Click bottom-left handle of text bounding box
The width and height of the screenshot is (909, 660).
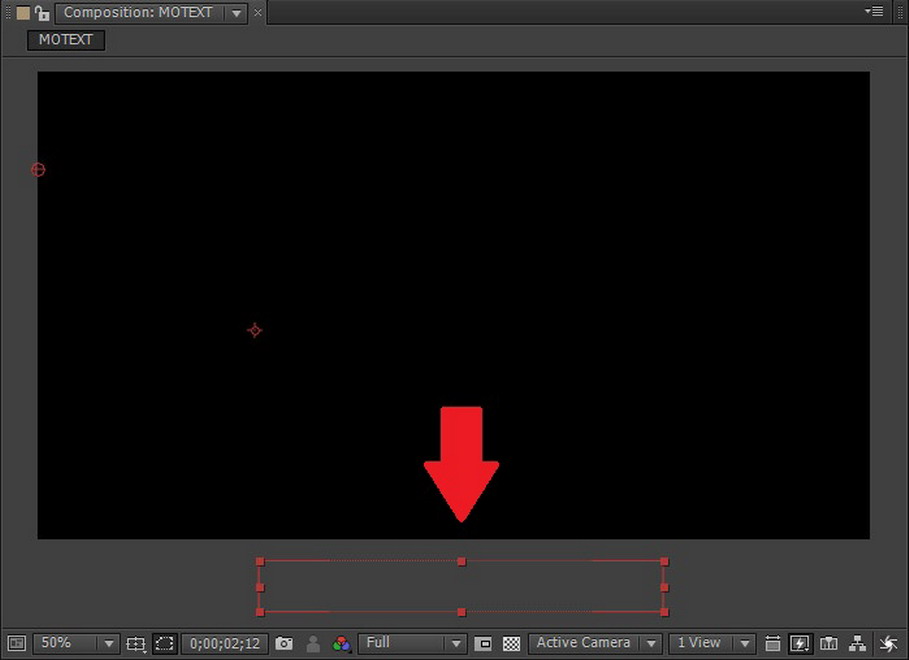(260, 612)
